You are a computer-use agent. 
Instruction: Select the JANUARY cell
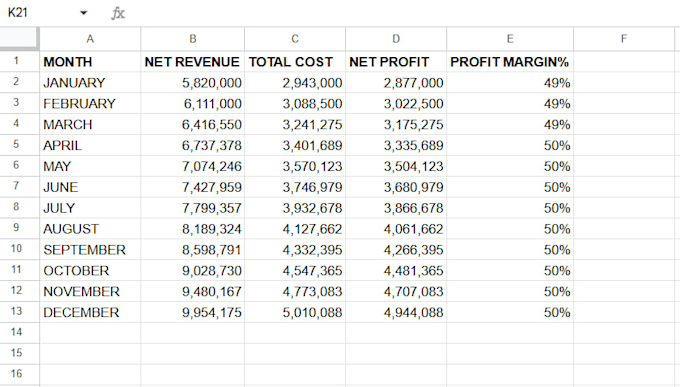[x=90, y=82]
